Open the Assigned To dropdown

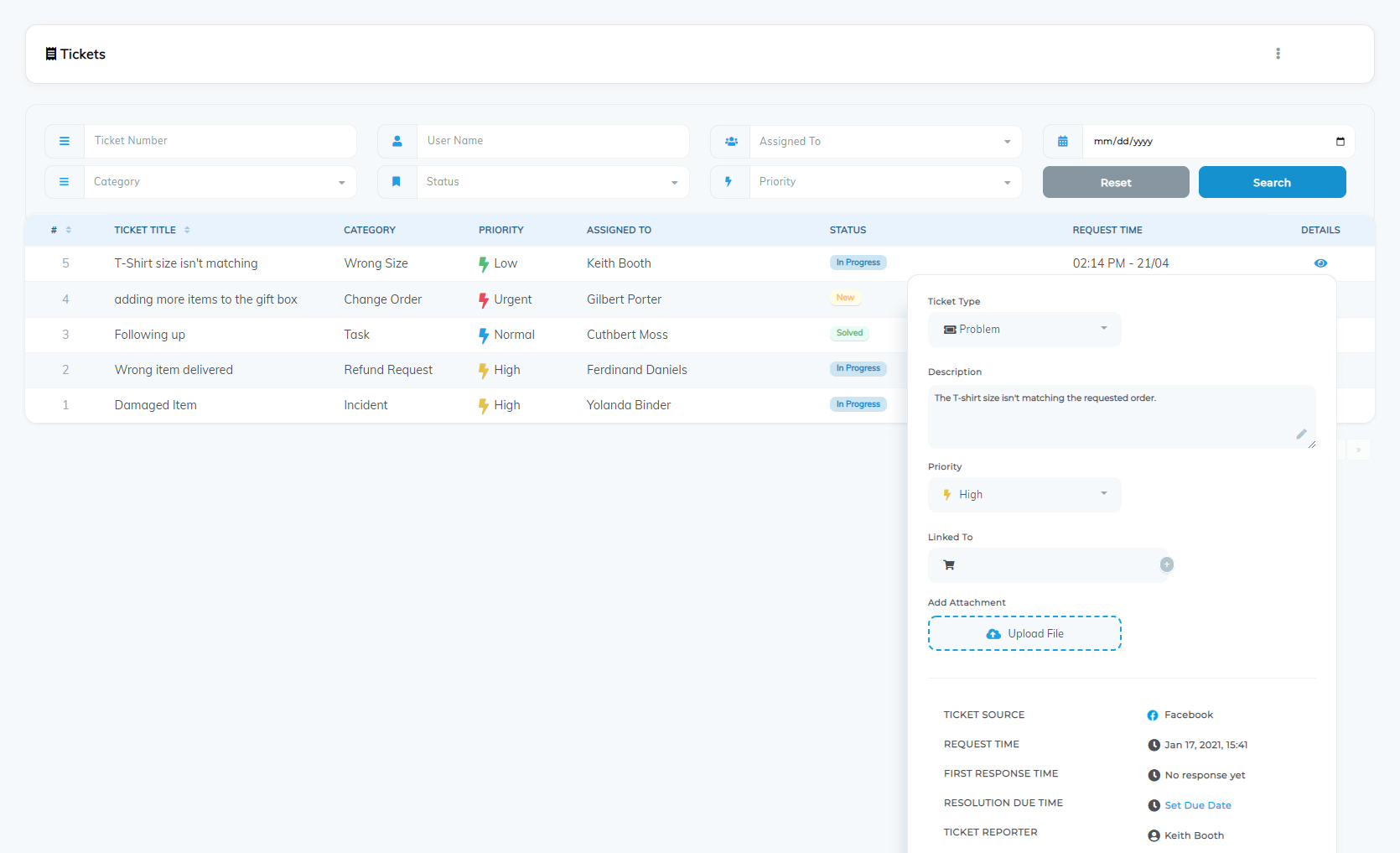tap(885, 142)
